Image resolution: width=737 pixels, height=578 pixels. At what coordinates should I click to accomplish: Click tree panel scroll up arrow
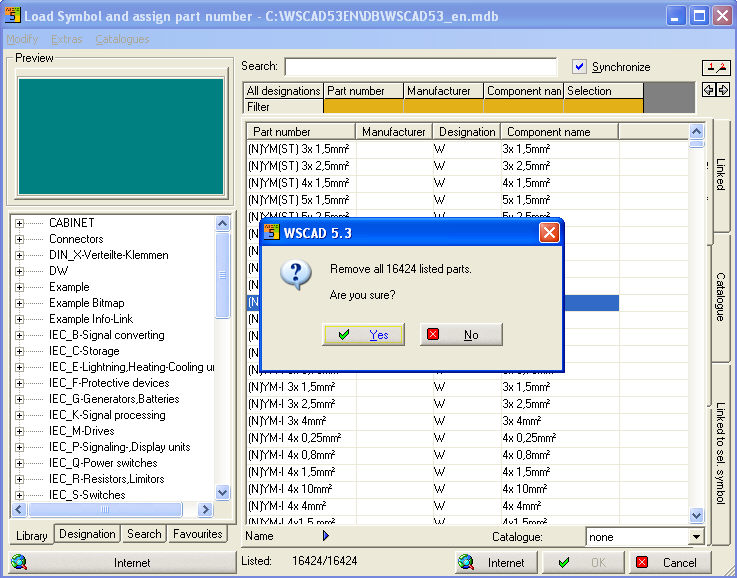pyautogui.click(x=222, y=223)
